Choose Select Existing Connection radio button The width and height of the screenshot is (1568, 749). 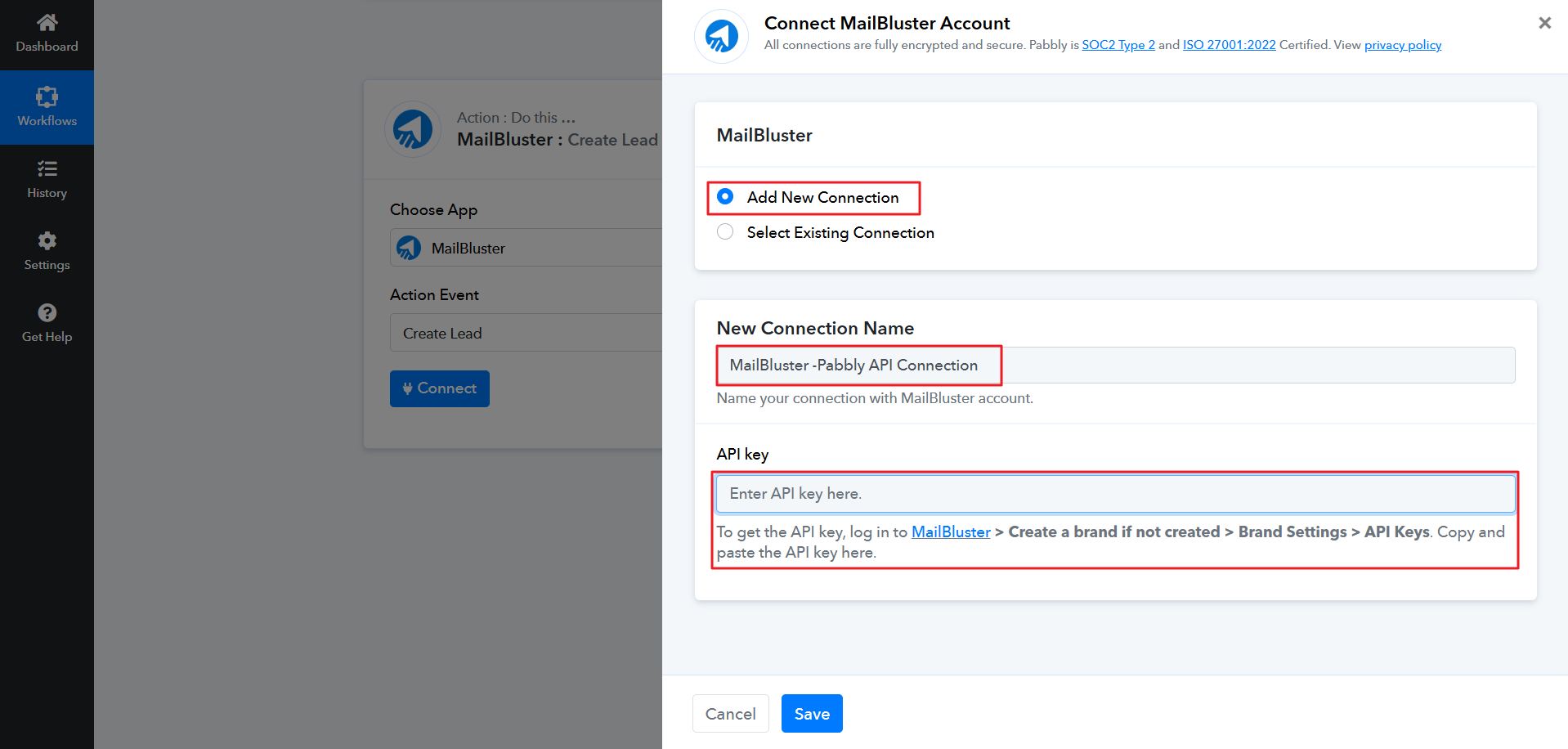(725, 232)
